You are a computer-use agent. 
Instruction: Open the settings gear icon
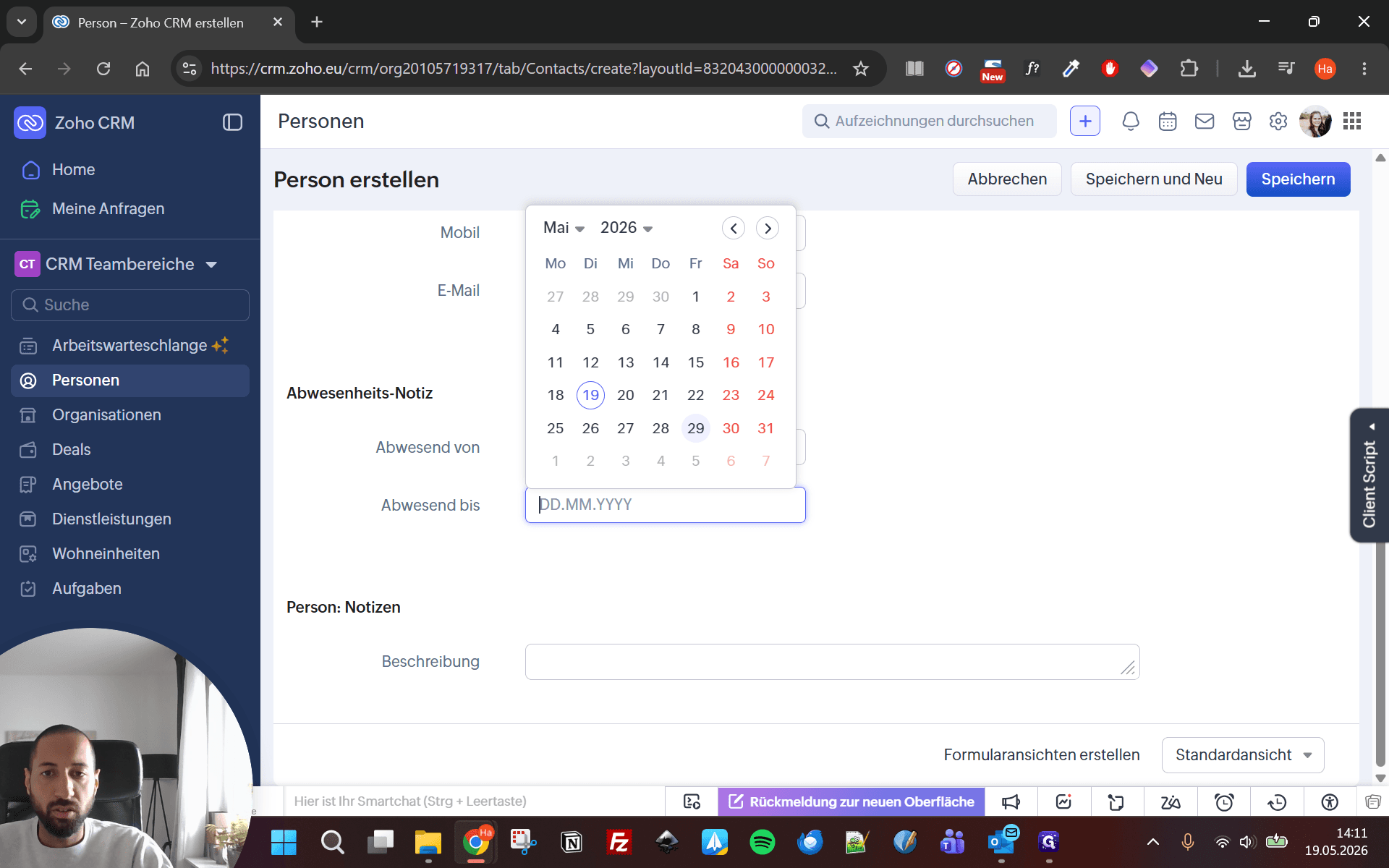pyautogui.click(x=1278, y=122)
